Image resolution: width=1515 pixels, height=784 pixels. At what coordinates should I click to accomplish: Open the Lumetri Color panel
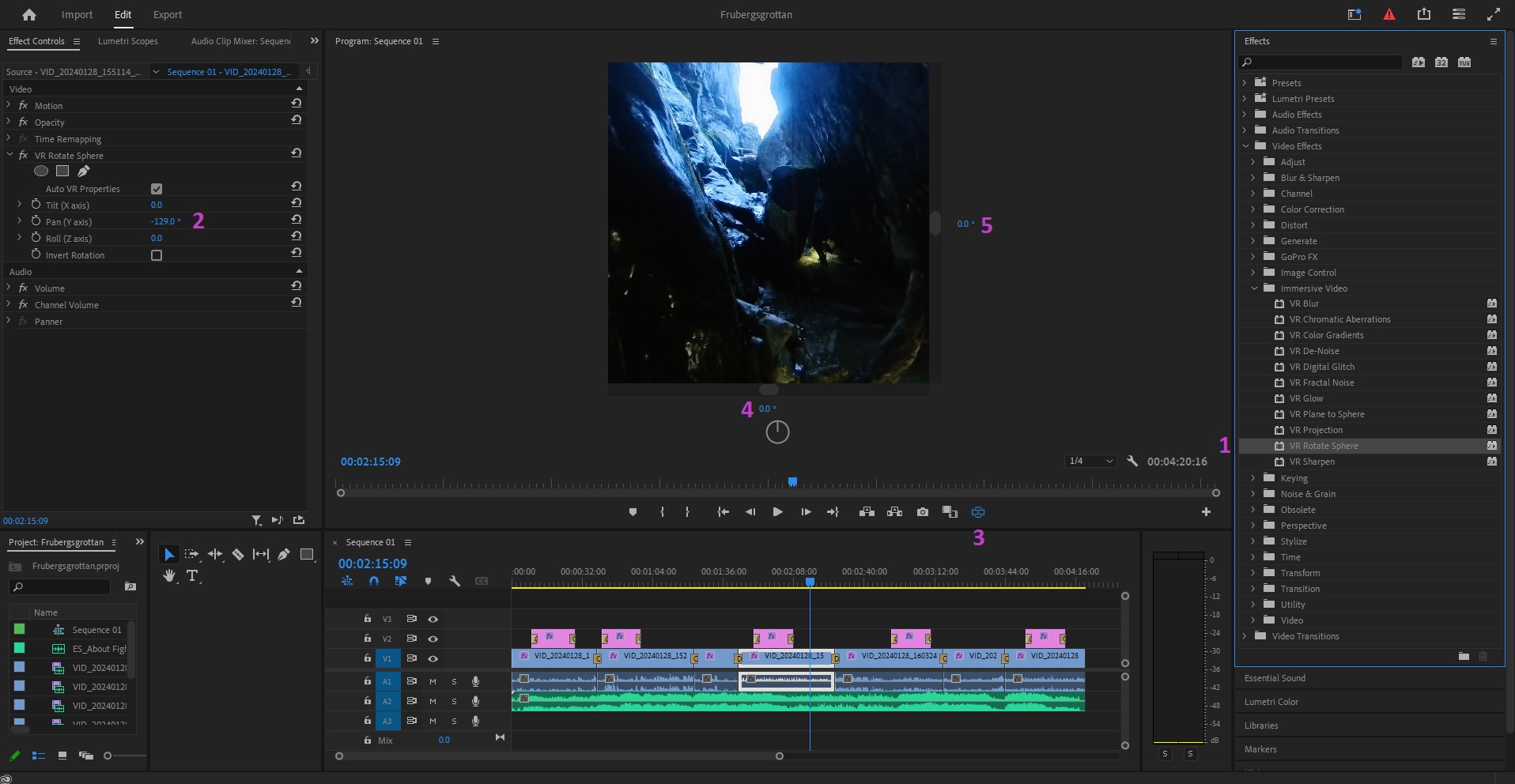pyautogui.click(x=1271, y=702)
